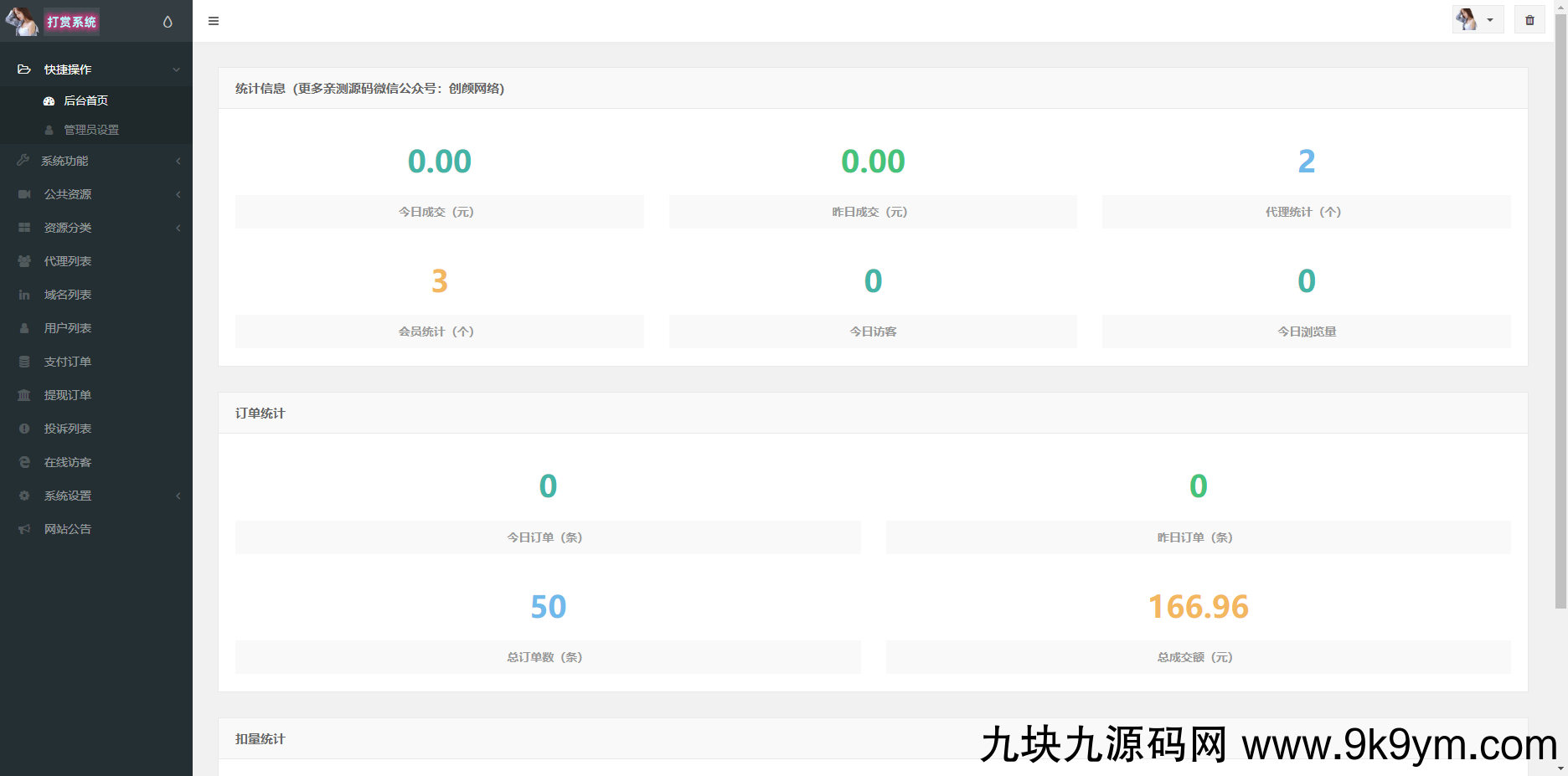This screenshot has height=776, width=1568.
Task: Click the browser icon beside 在线访客
Action: 24,462
